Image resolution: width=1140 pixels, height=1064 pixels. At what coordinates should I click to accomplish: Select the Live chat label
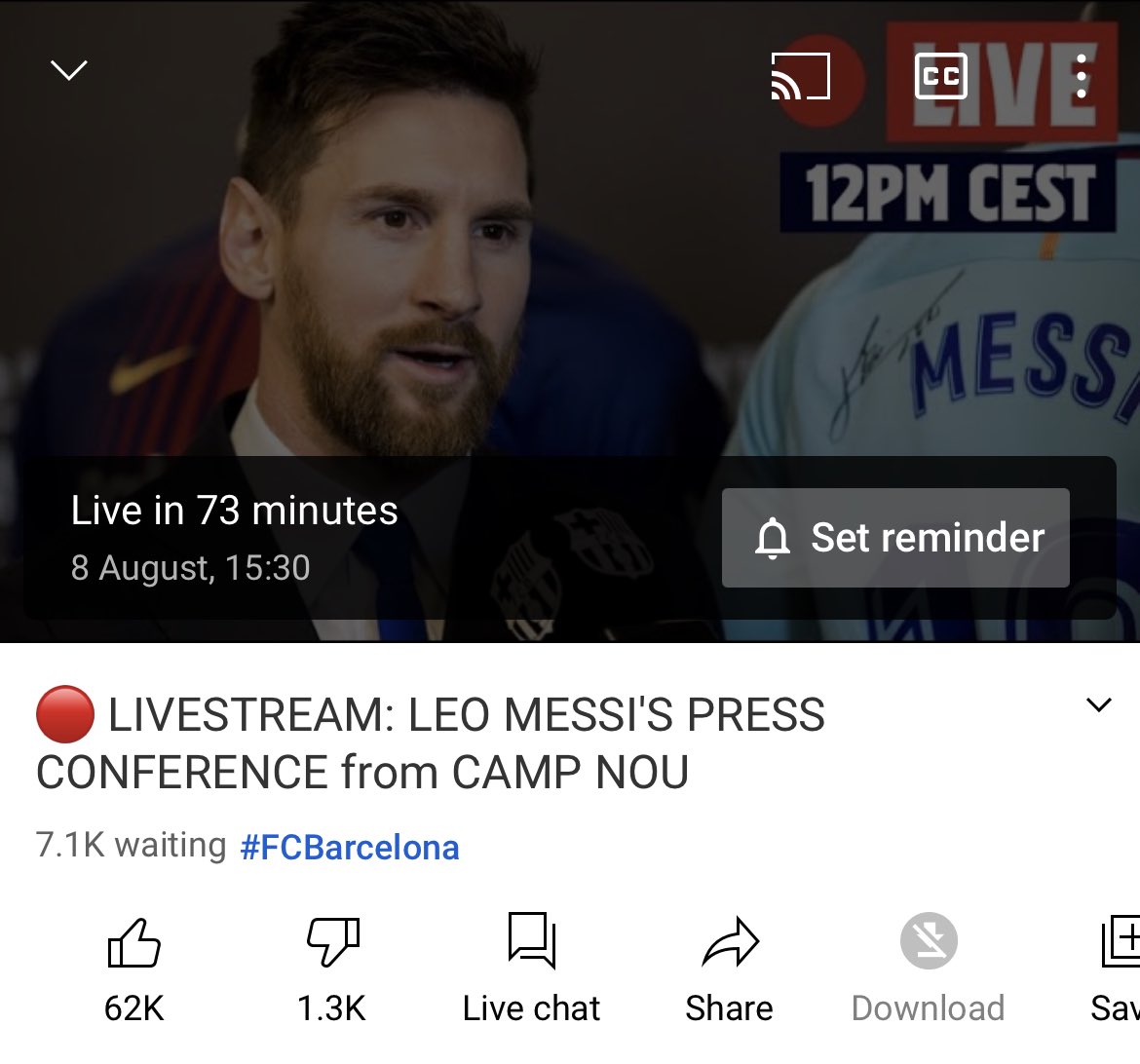[x=531, y=1008]
